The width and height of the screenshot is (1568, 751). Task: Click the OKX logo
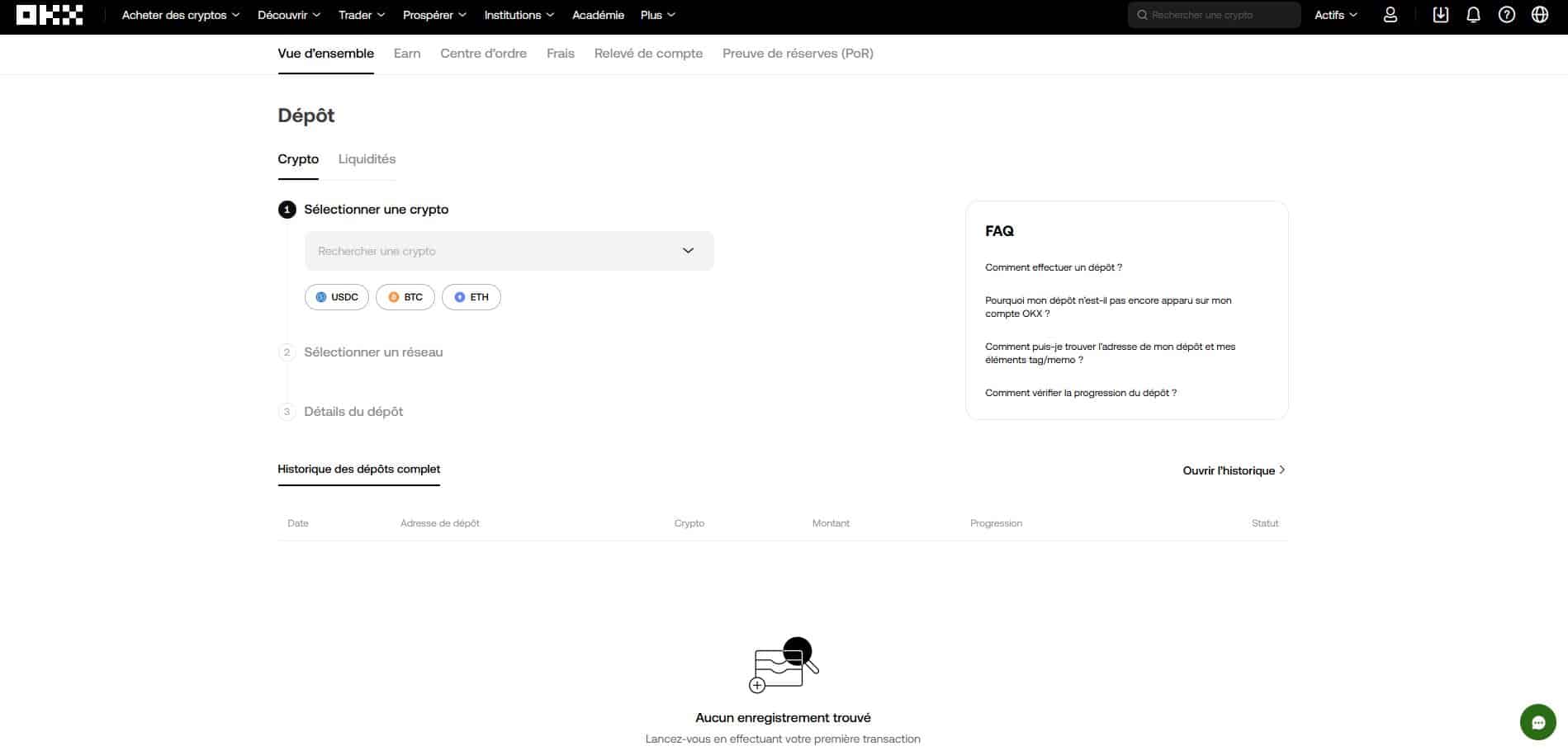50,15
